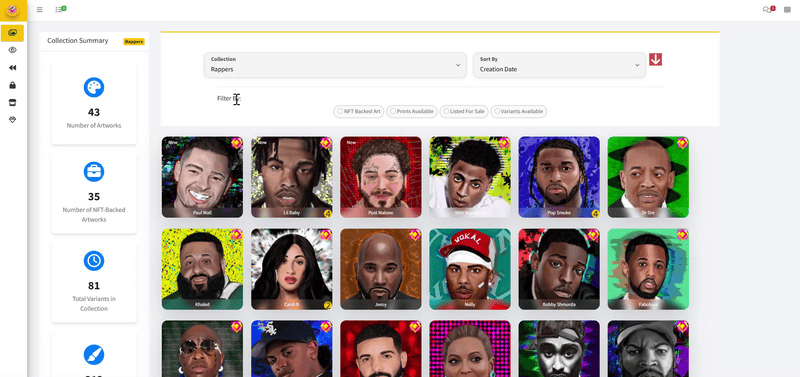This screenshot has height=377, width=800.
Task: Open the task list icon with green badge
Action: [x=60, y=9]
